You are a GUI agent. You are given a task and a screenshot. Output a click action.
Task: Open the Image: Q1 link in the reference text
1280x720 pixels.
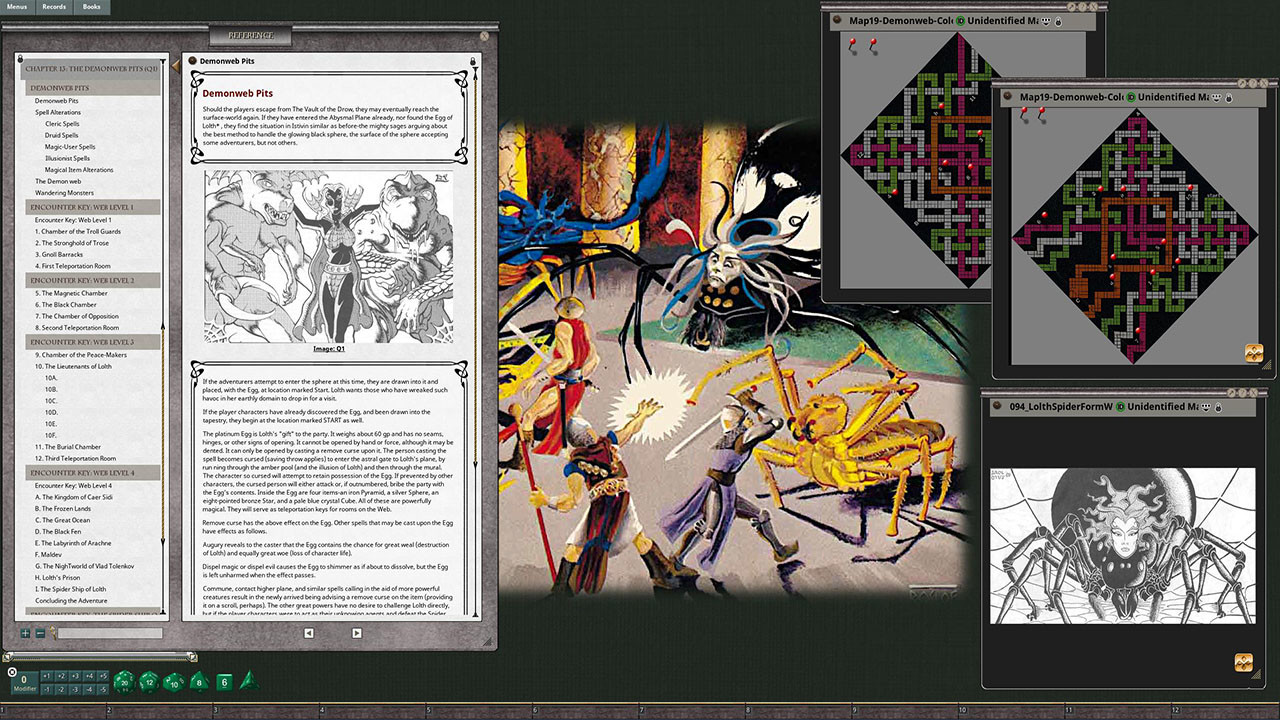click(329, 348)
